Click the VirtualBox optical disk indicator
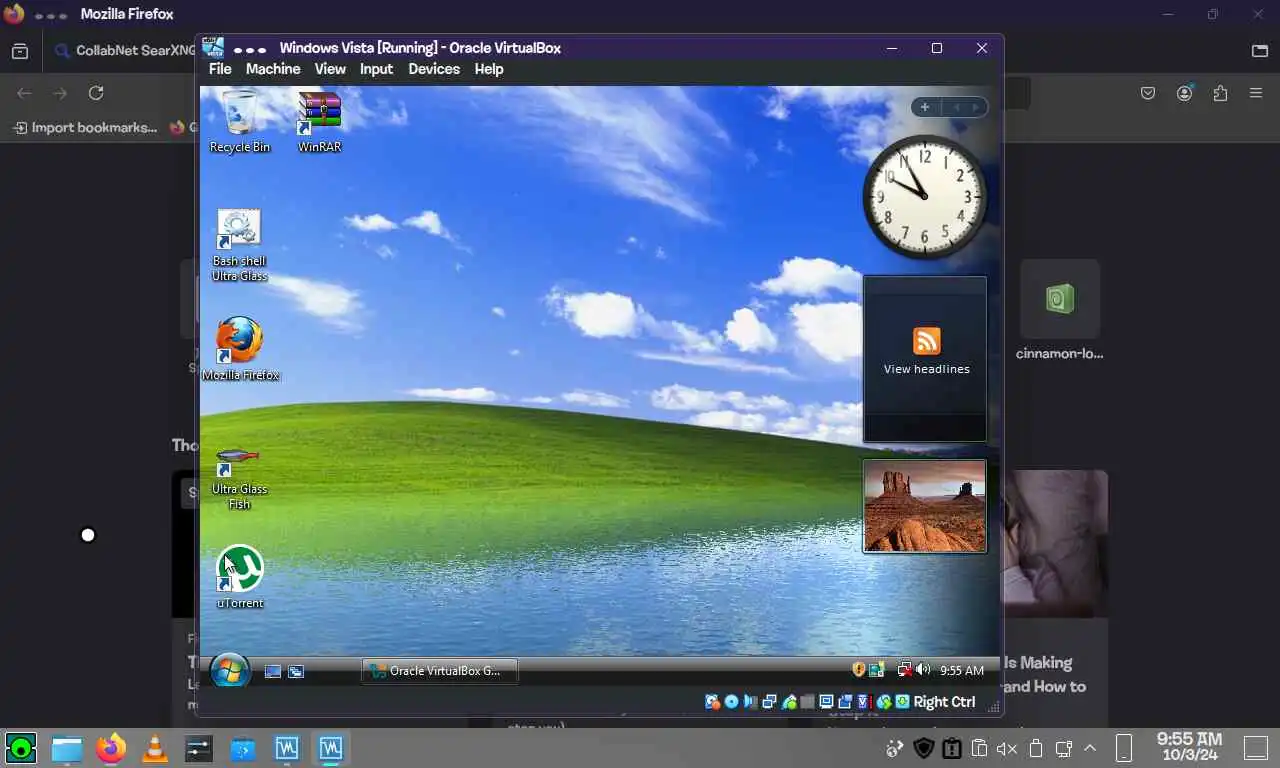The height and width of the screenshot is (768, 1280). point(731,702)
